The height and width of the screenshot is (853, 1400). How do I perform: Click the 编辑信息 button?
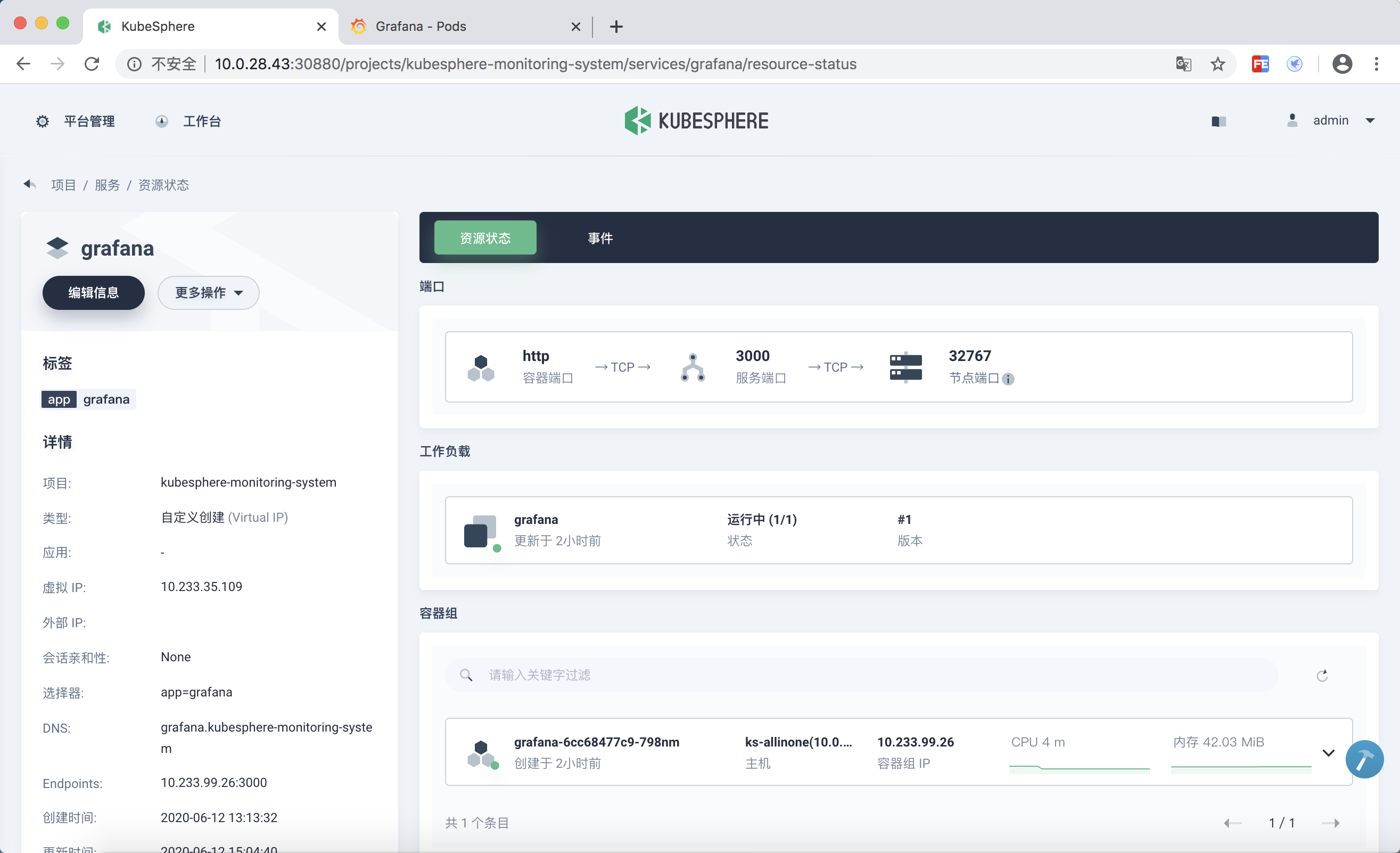(93, 293)
